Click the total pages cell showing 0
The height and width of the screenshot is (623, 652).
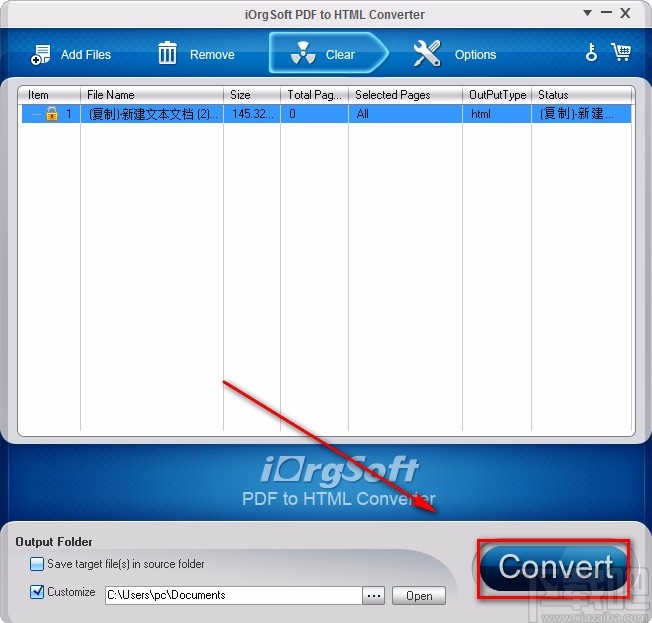point(314,114)
